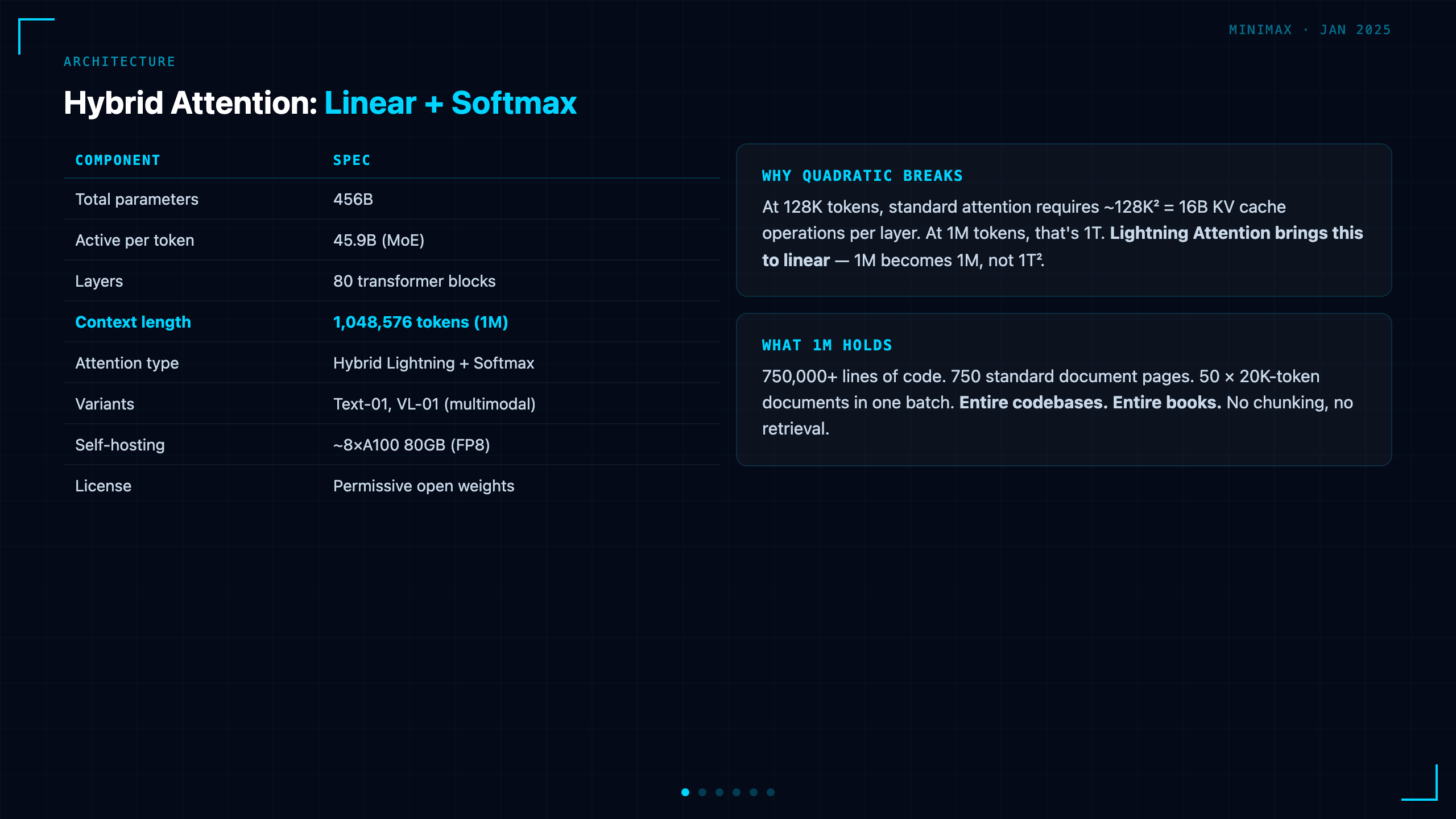
Task: Select the third pagination dot
Action: click(719, 792)
